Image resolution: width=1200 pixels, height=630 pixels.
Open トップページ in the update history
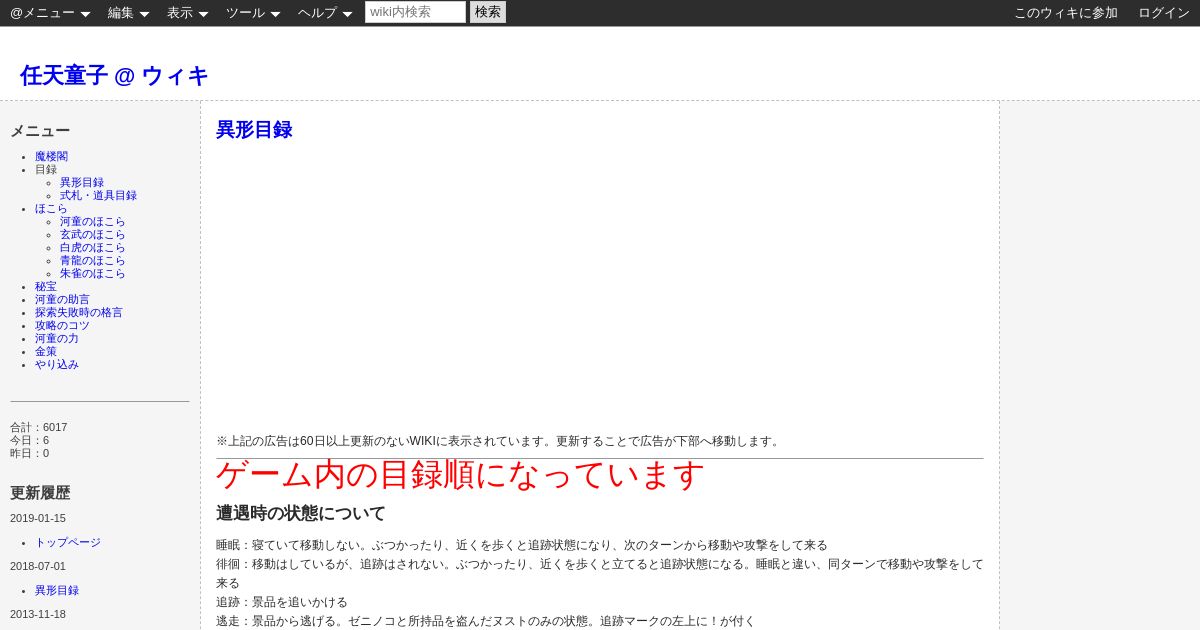(68, 543)
